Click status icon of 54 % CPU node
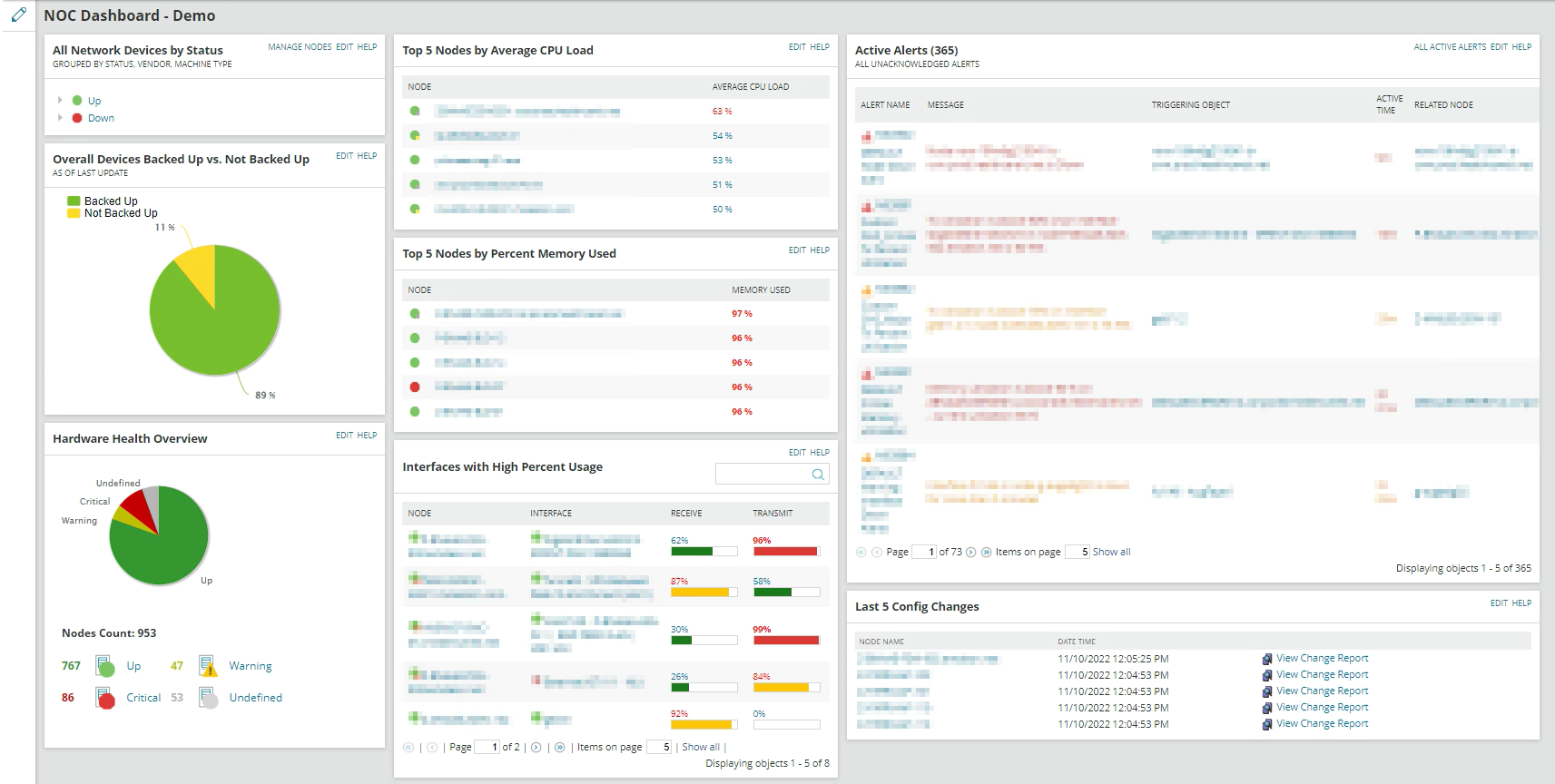Viewport: 1555px width, 784px height. (415, 135)
